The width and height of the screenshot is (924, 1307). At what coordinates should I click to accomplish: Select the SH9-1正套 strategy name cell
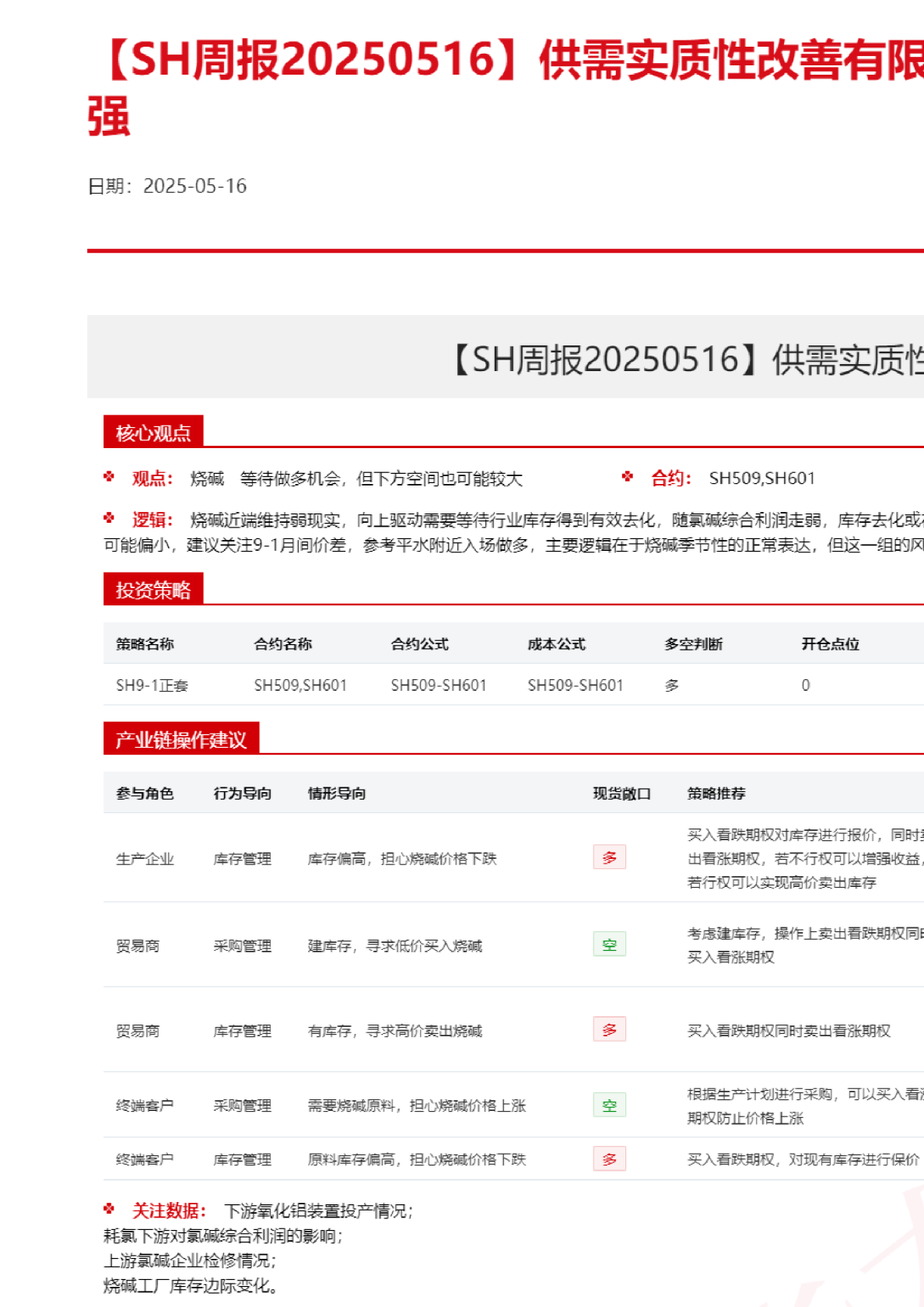[152, 685]
